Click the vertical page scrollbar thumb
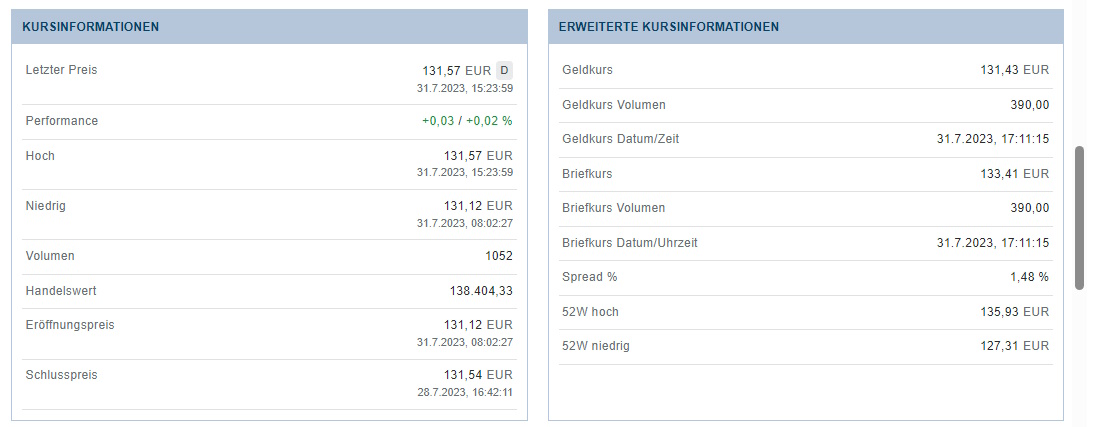Image resolution: width=1094 pixels, height=427 pixels. [x=1079, y=218]
